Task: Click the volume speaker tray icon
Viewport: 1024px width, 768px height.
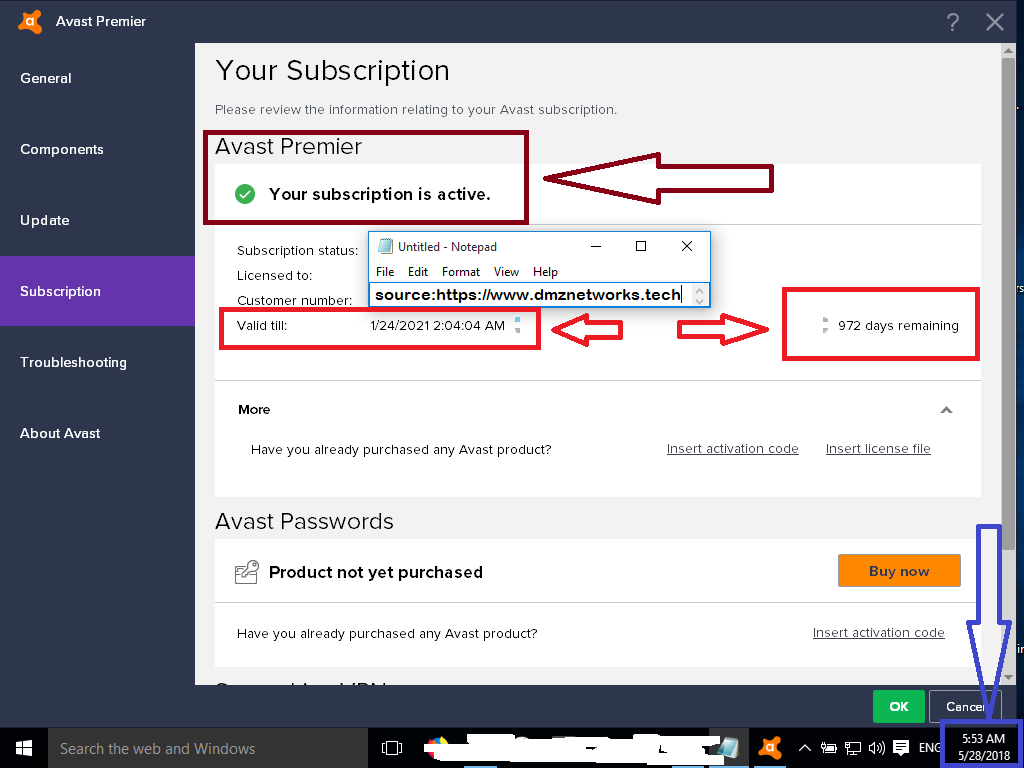Action: [876, 748]
